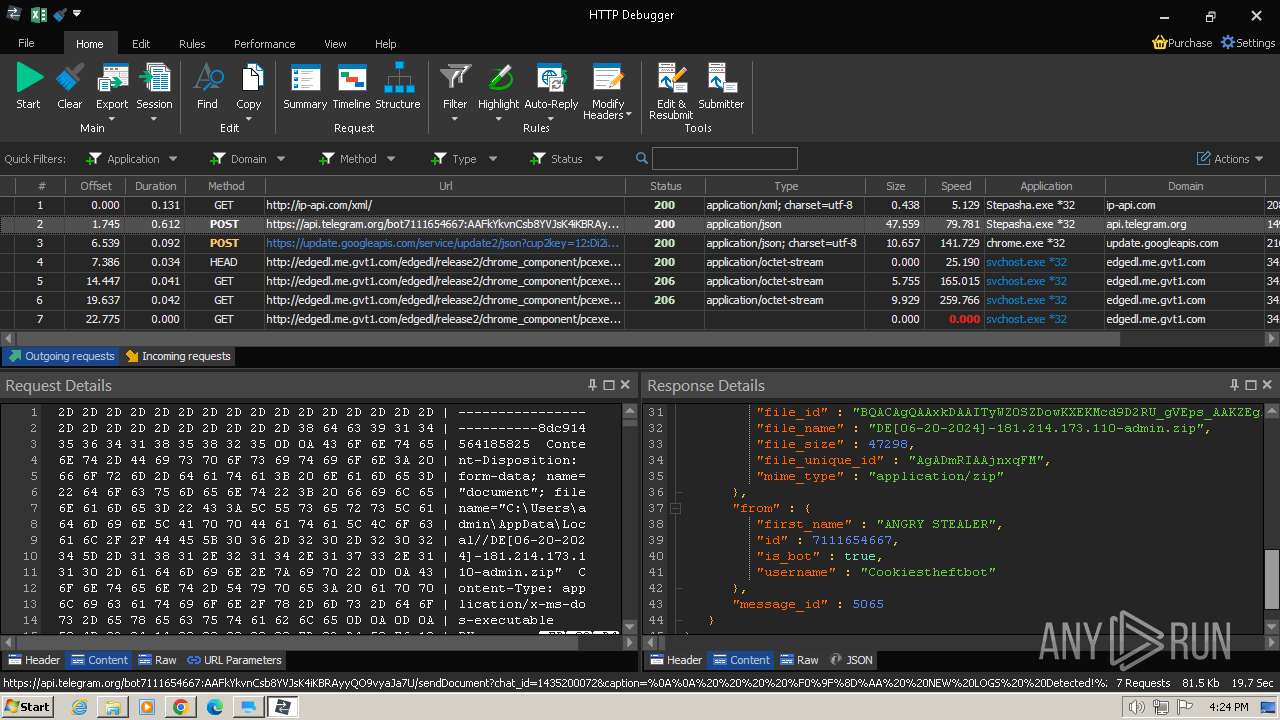This screenshot has width=1280, height=720.
Task: Click the Response Details vertical scrollbar
Action: 1271,579
